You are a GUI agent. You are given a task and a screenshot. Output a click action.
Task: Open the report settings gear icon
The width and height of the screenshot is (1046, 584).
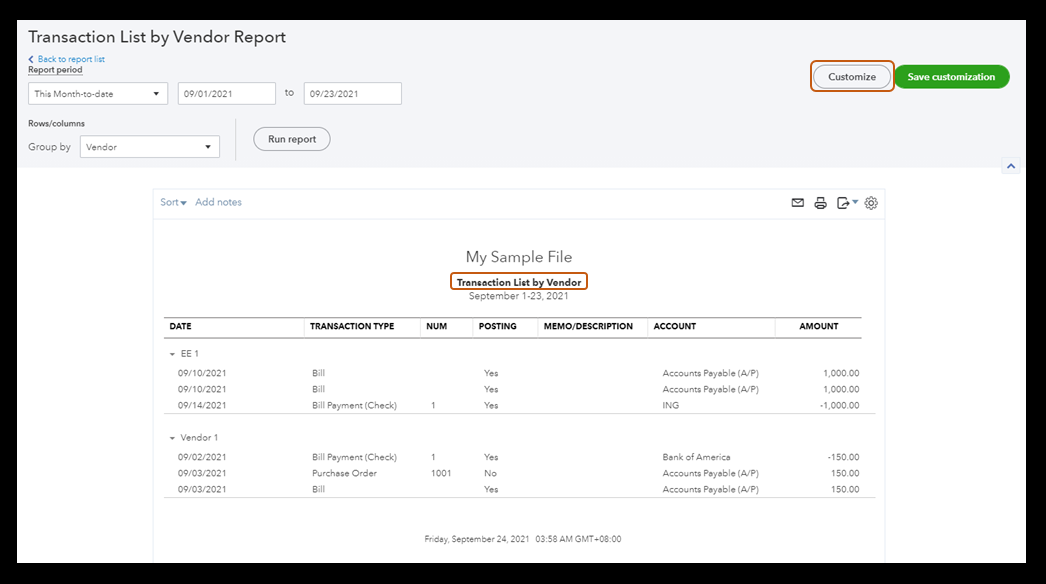coord(871,203)
